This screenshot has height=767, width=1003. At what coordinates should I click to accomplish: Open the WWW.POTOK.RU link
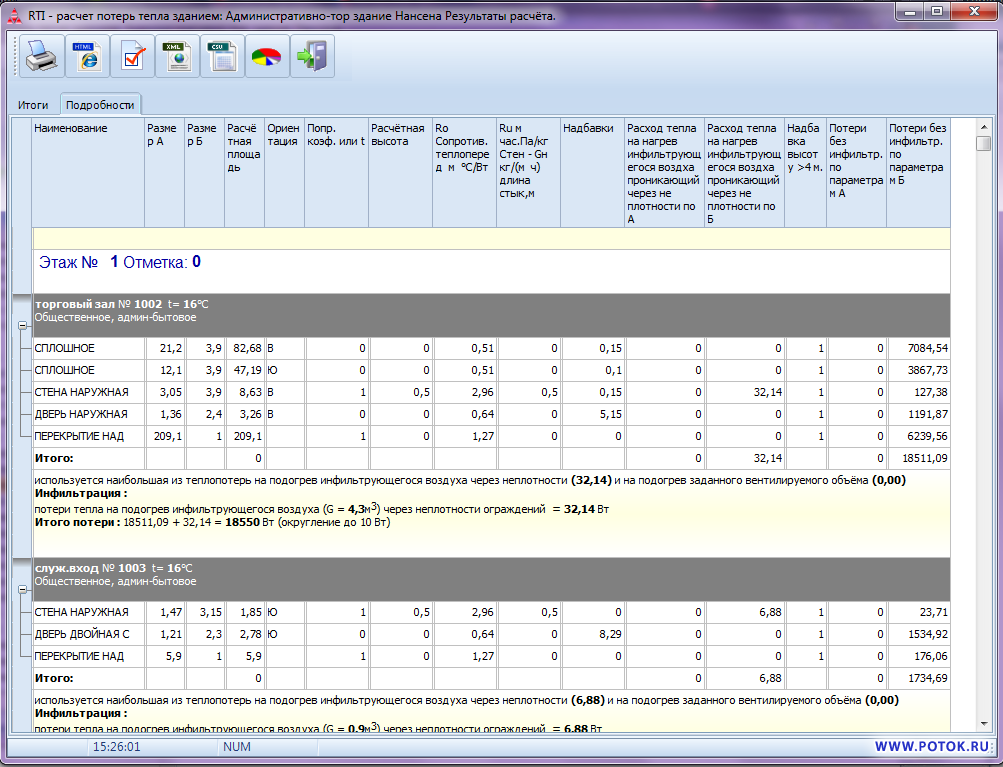coord(932,747)
